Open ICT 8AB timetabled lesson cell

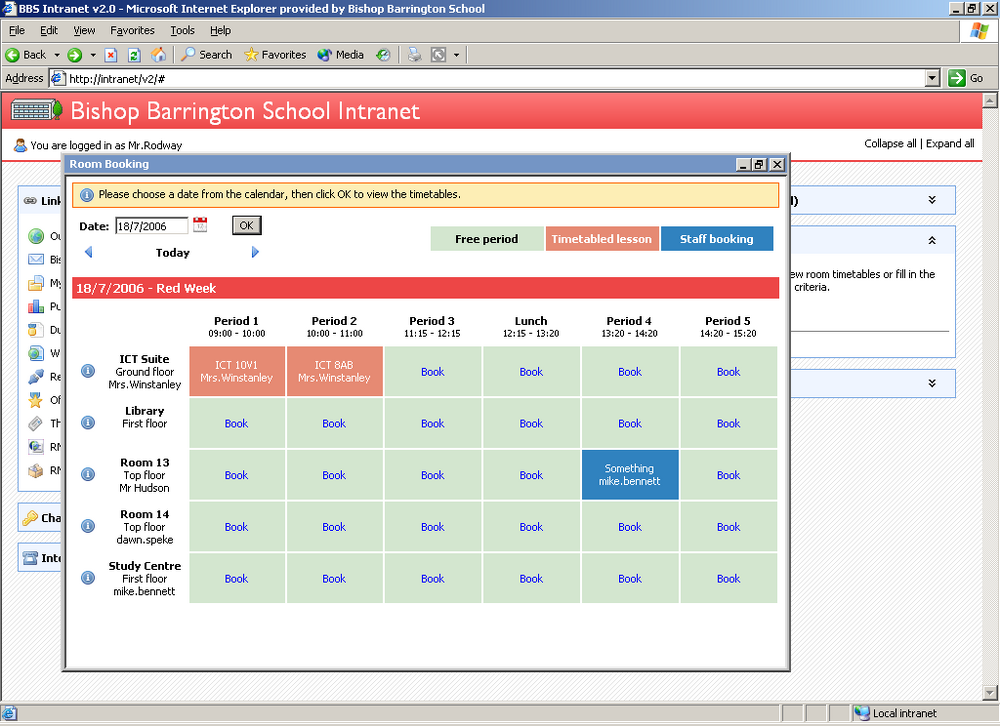(x=334, y=371)
